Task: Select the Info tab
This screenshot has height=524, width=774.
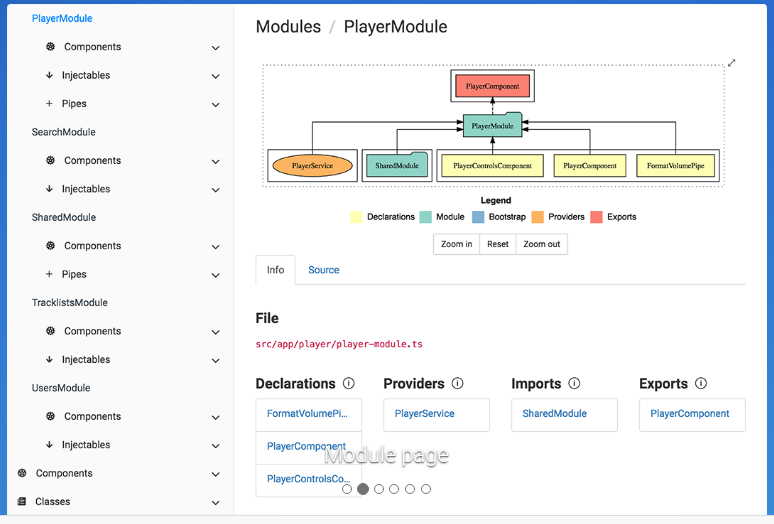Action: (x=275, y=270)
